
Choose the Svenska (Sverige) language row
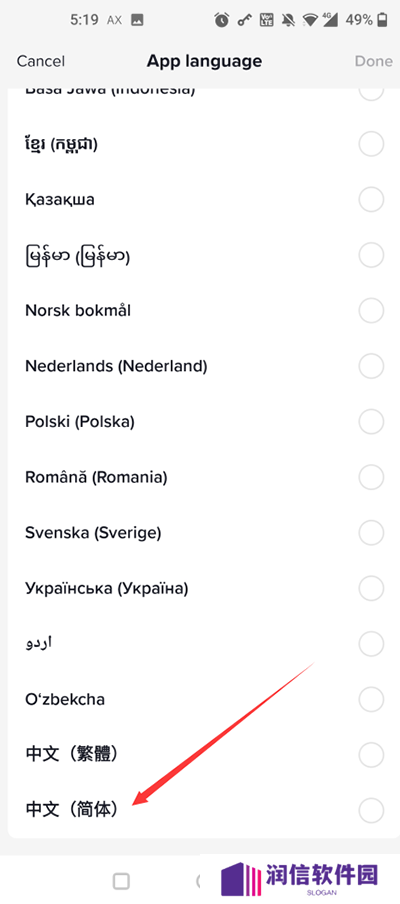[x=200, y=533]
